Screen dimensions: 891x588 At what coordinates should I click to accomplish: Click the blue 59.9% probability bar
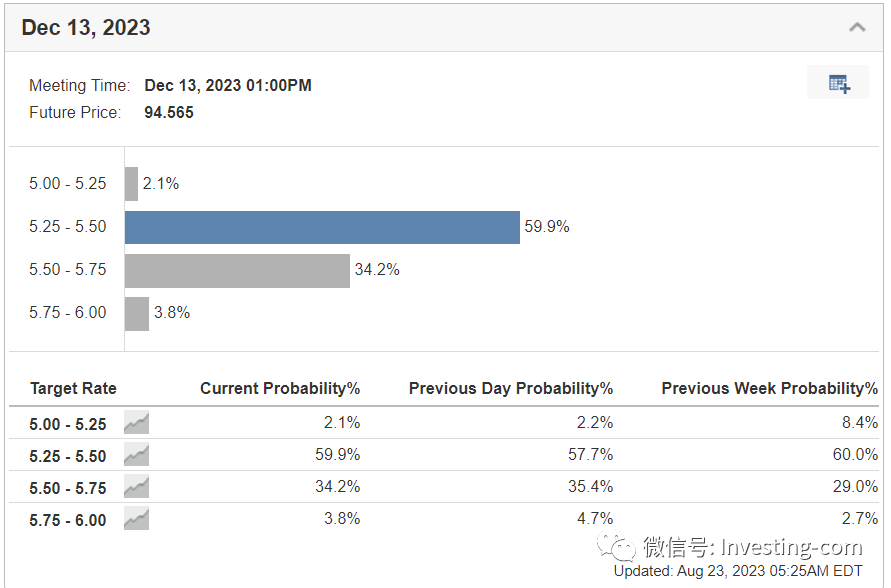pos(322,227)
